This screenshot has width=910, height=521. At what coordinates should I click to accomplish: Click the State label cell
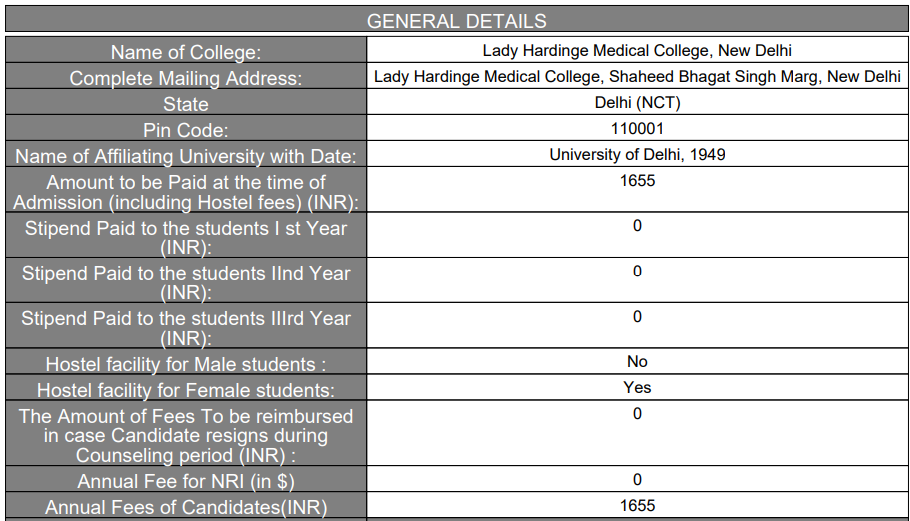(186, 104)
